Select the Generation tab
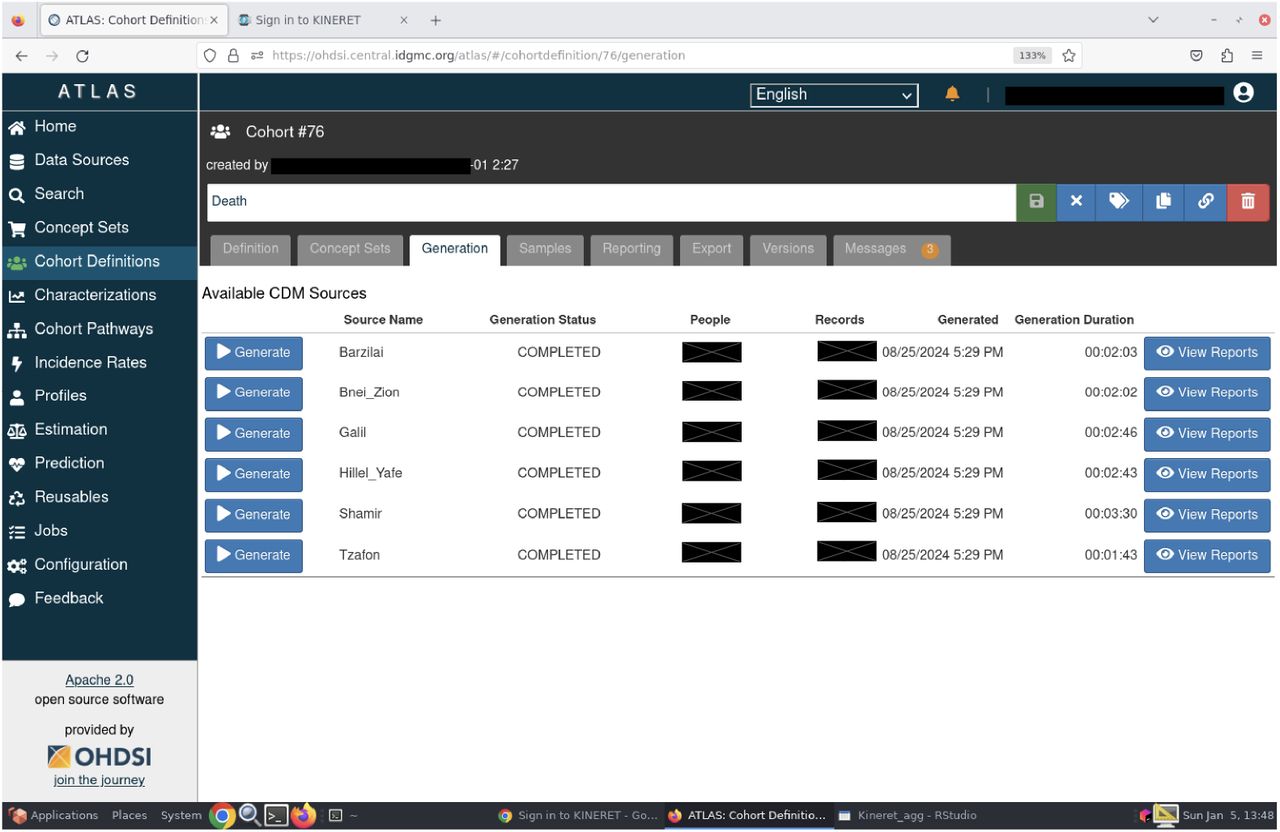The width and height of the screenshot is (1280, 832). click(x=455, y=249)
